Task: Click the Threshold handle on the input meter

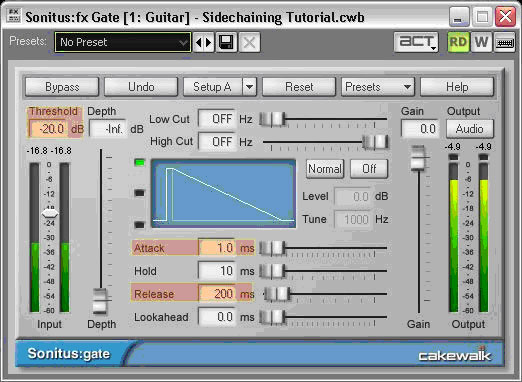Action: point(50,214)
